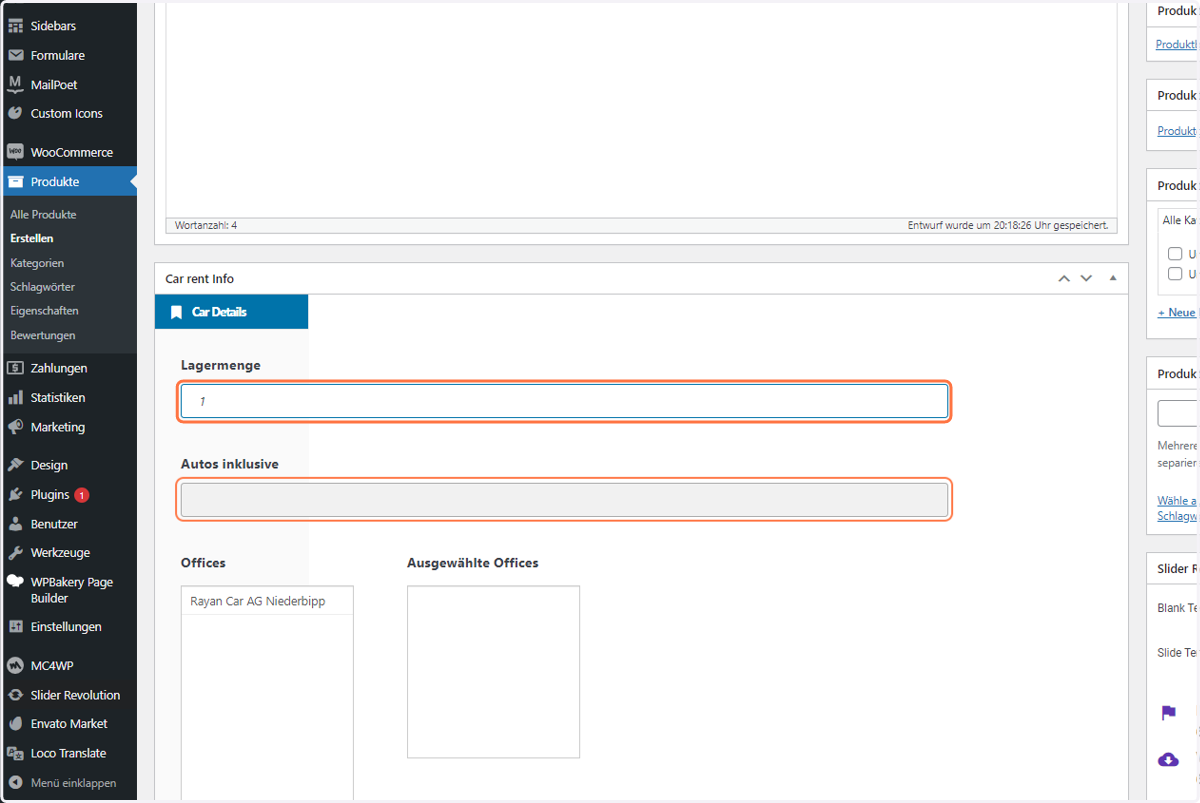Image resolution: width=1200 pixels, height=803 pixels.
Task: Click the Benutzer person icon
Action: click(15, 524)
